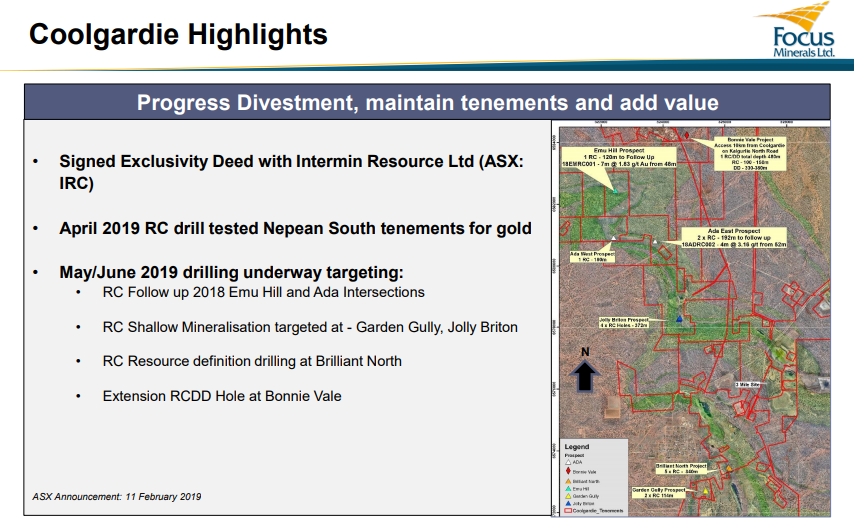Click the 'ASX Announcement: 11 February 2019' footnote
This screenshot has width=854, height=522.
click(x=117, y=497)
